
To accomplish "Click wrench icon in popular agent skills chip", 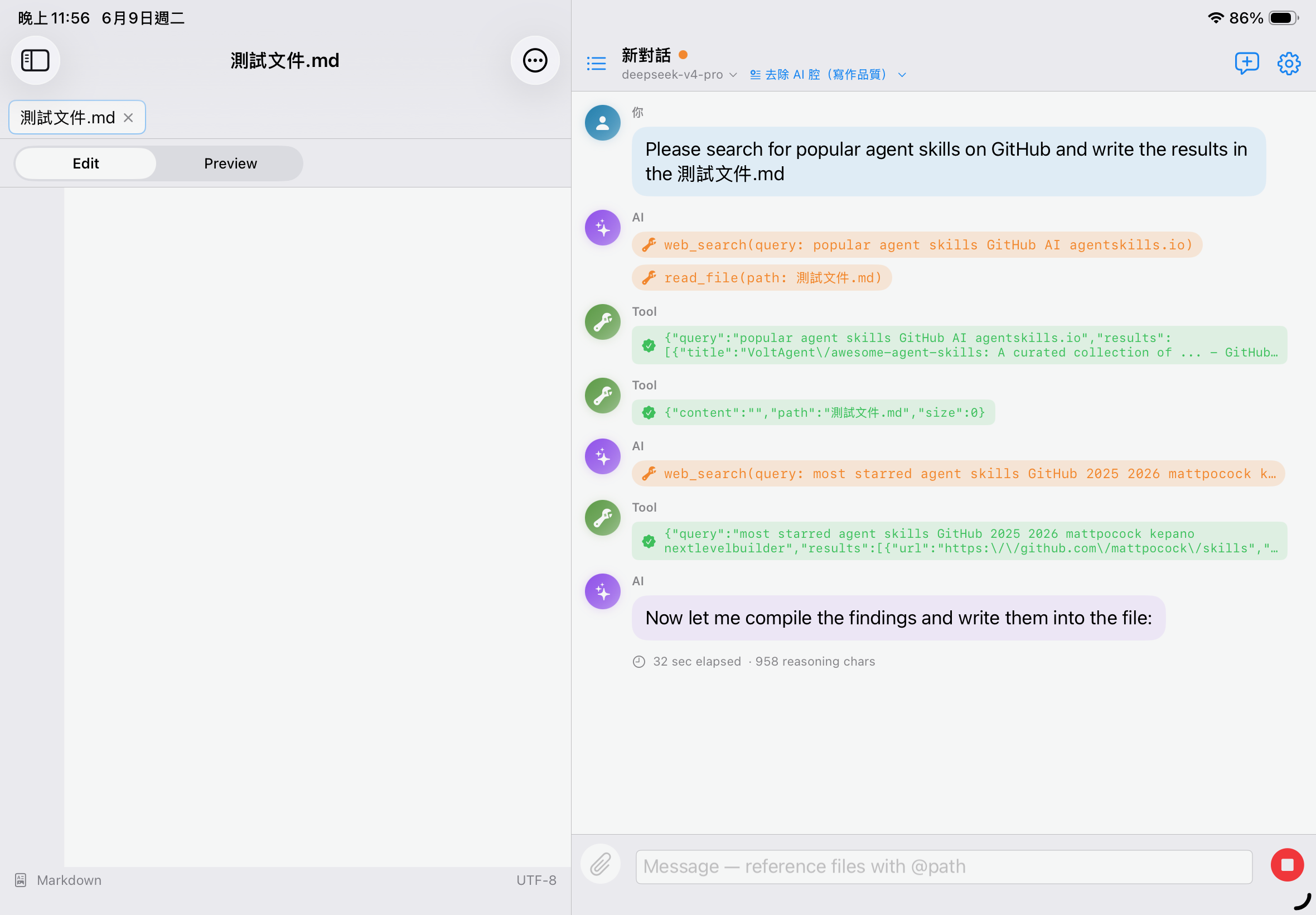I will [x=649, y=245].
